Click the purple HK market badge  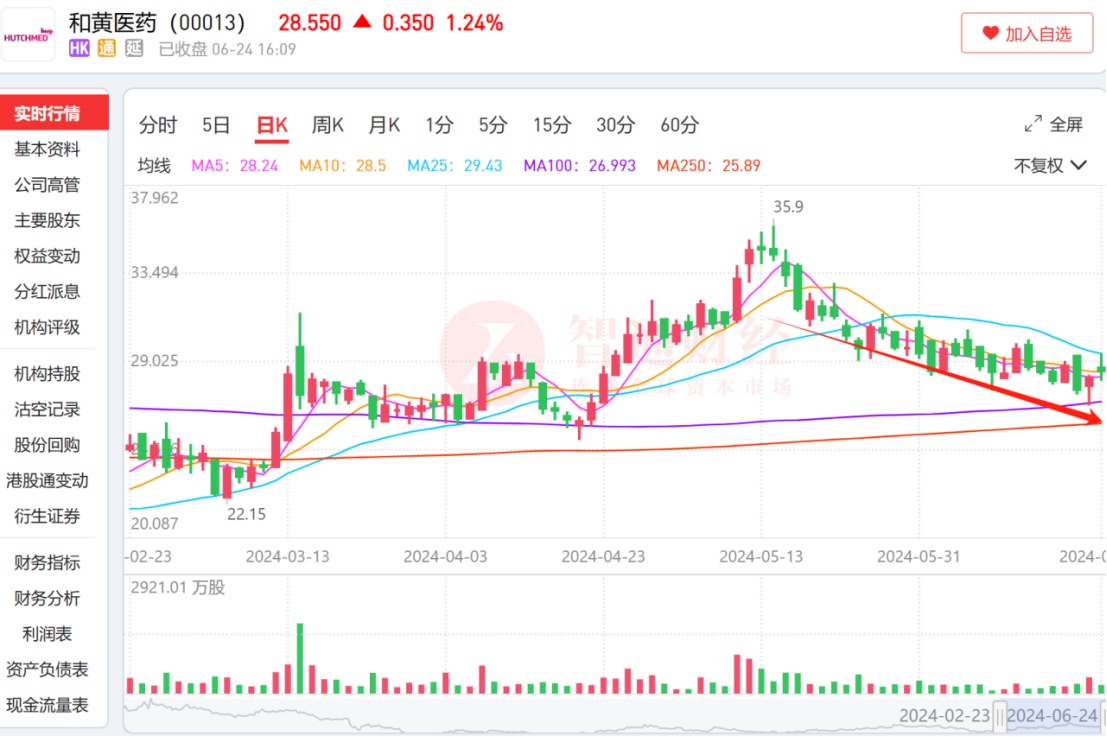80,49
